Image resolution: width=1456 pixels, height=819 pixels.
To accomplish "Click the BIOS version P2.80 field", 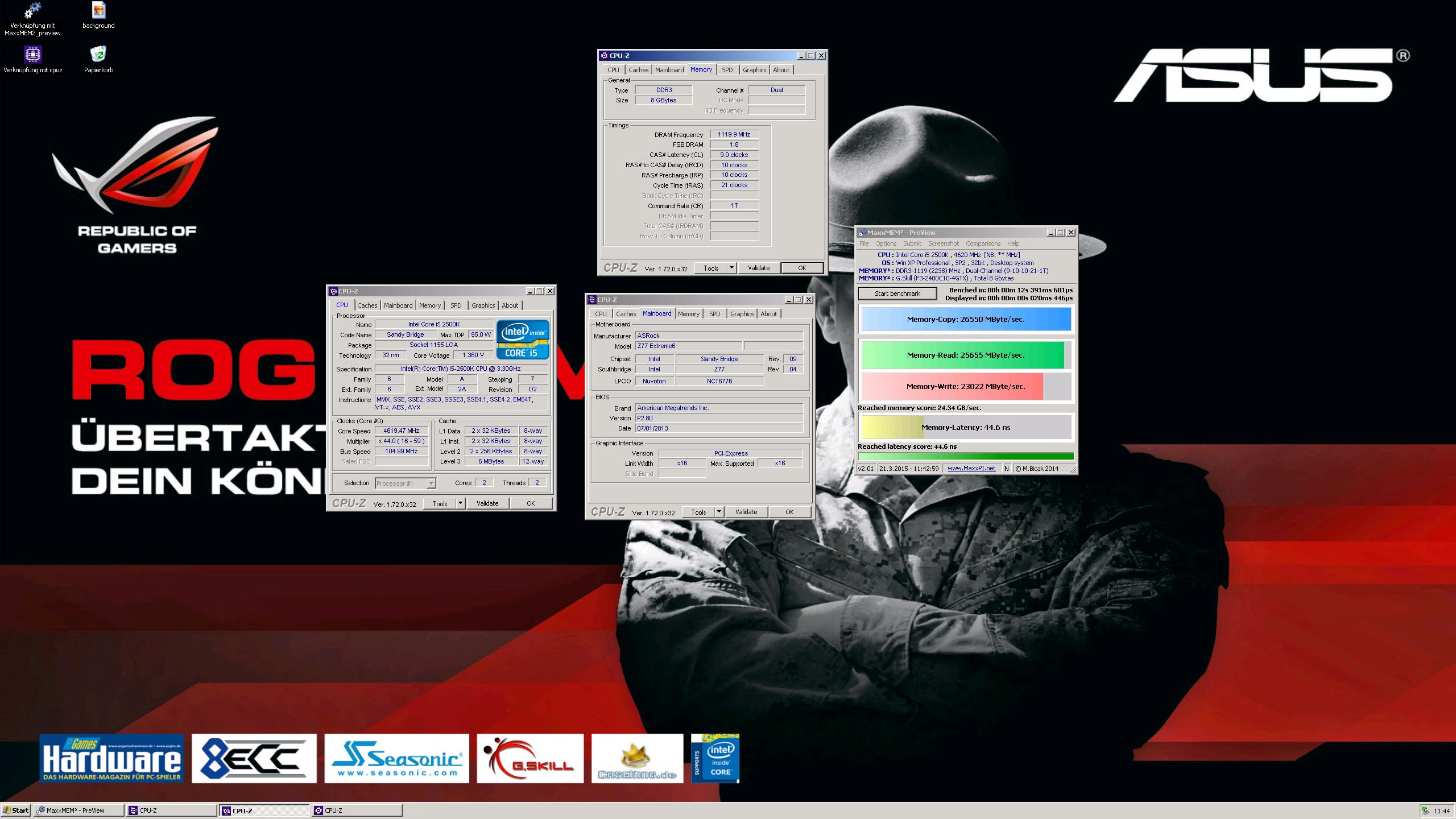I will 719,418.
